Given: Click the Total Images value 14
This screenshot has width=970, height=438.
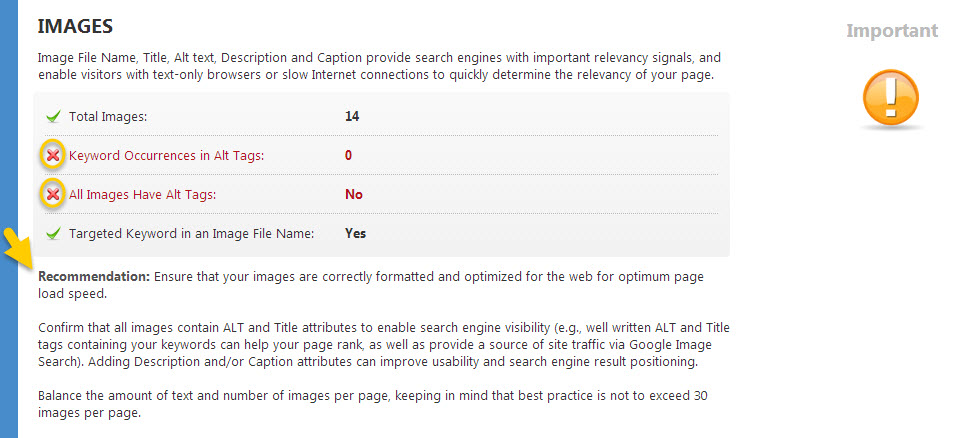Looking at the screenshot, I should 352,116.
